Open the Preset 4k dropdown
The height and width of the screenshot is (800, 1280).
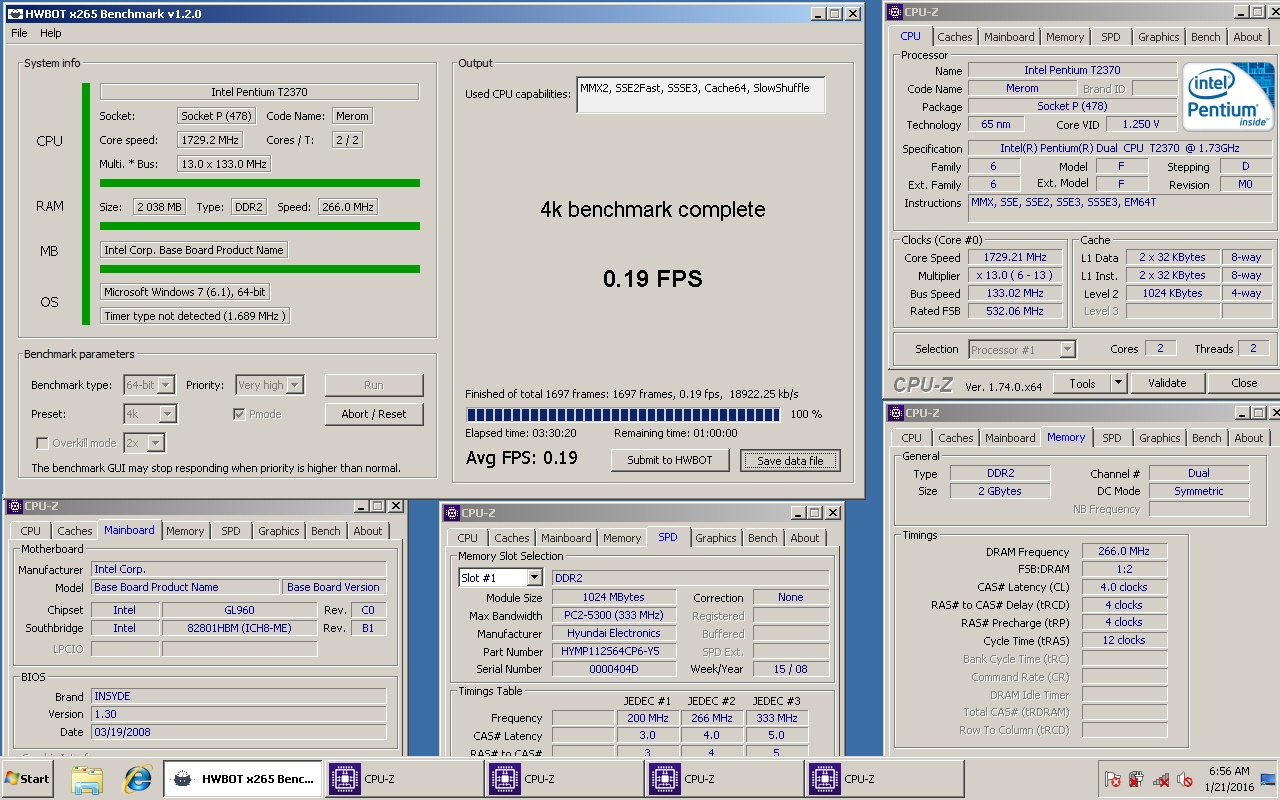150,414
